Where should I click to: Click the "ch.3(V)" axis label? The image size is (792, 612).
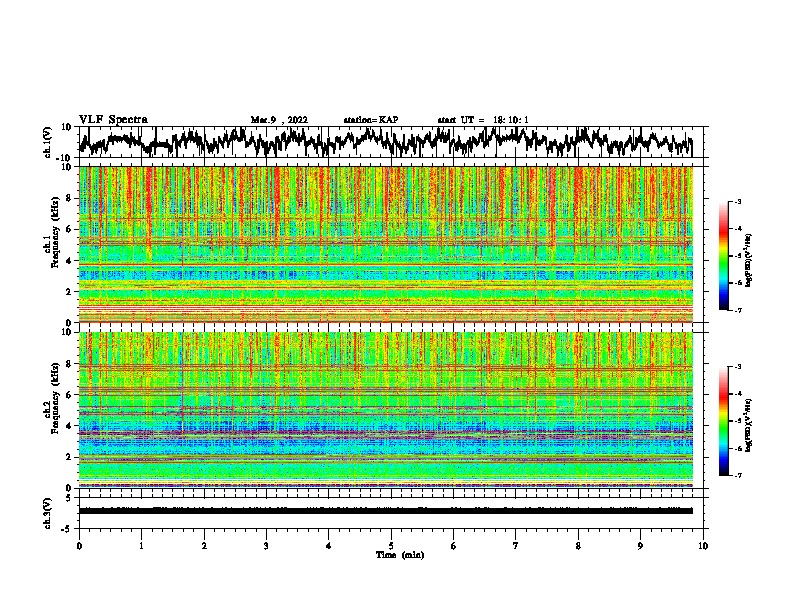[48, 513]
